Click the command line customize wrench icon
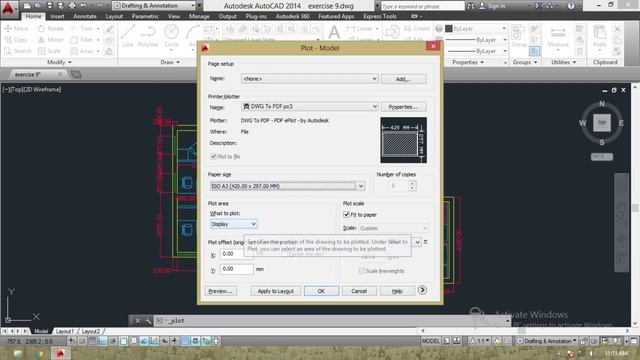 click(x=148, y=321)
